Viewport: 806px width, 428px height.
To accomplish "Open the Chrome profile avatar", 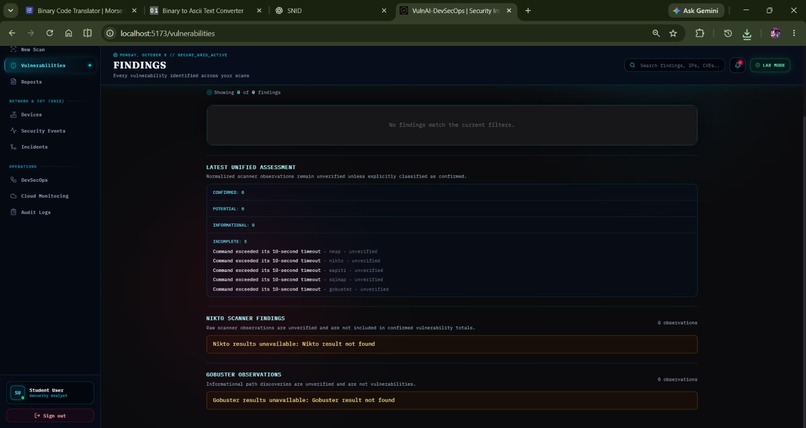I will coord(775,33).
